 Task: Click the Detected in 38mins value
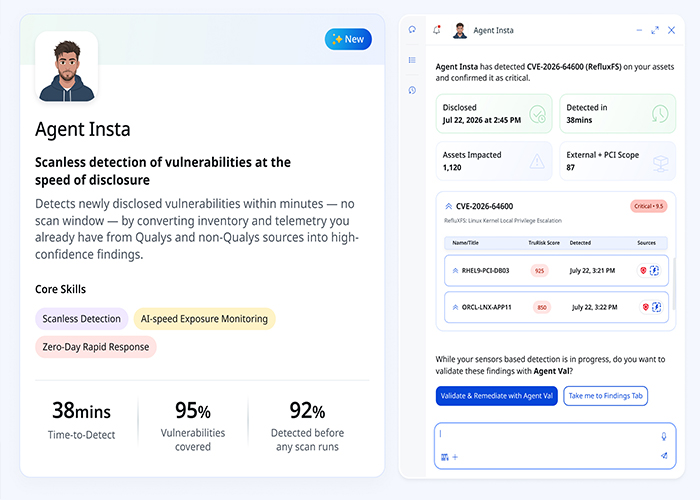579,120
